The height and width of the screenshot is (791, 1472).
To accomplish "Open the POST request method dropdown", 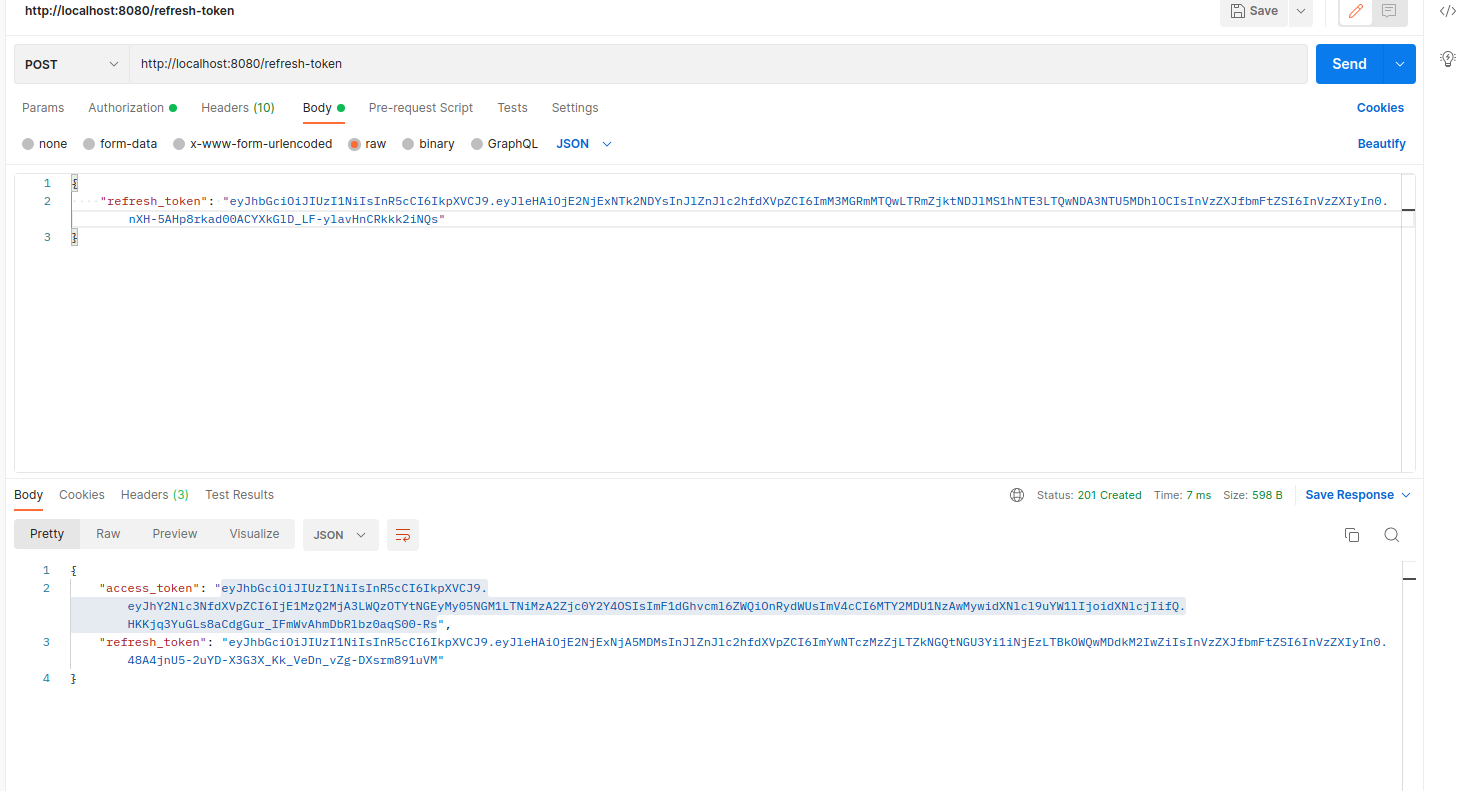I will pyautogui.click(x=70, y=63).
